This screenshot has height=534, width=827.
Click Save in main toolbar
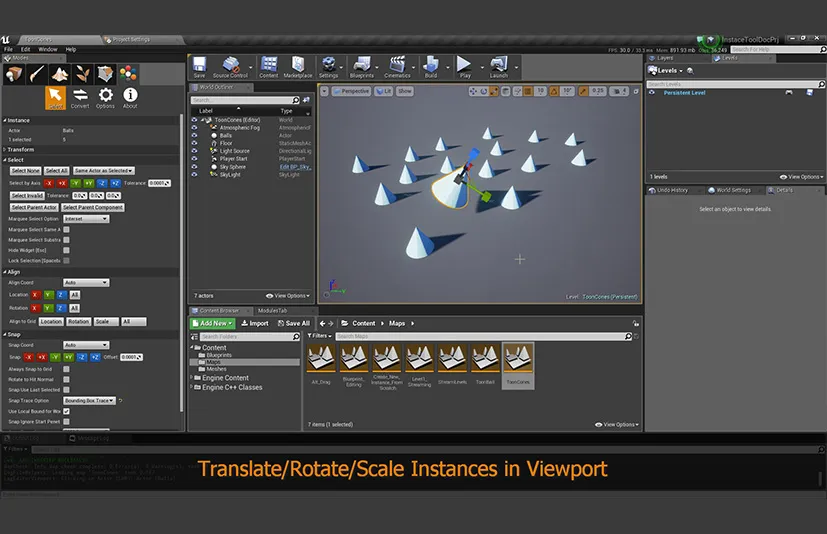click(199, 68)
